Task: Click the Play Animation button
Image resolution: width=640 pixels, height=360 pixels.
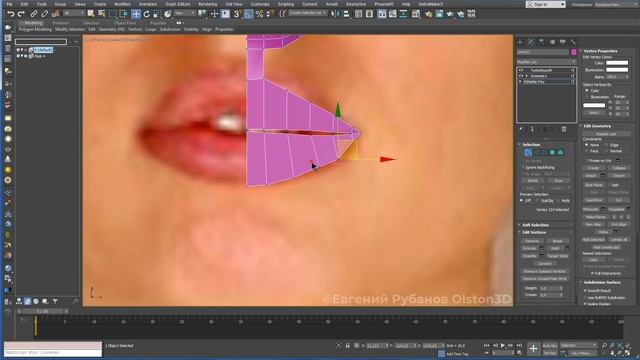Action: (x=503, y=346)
